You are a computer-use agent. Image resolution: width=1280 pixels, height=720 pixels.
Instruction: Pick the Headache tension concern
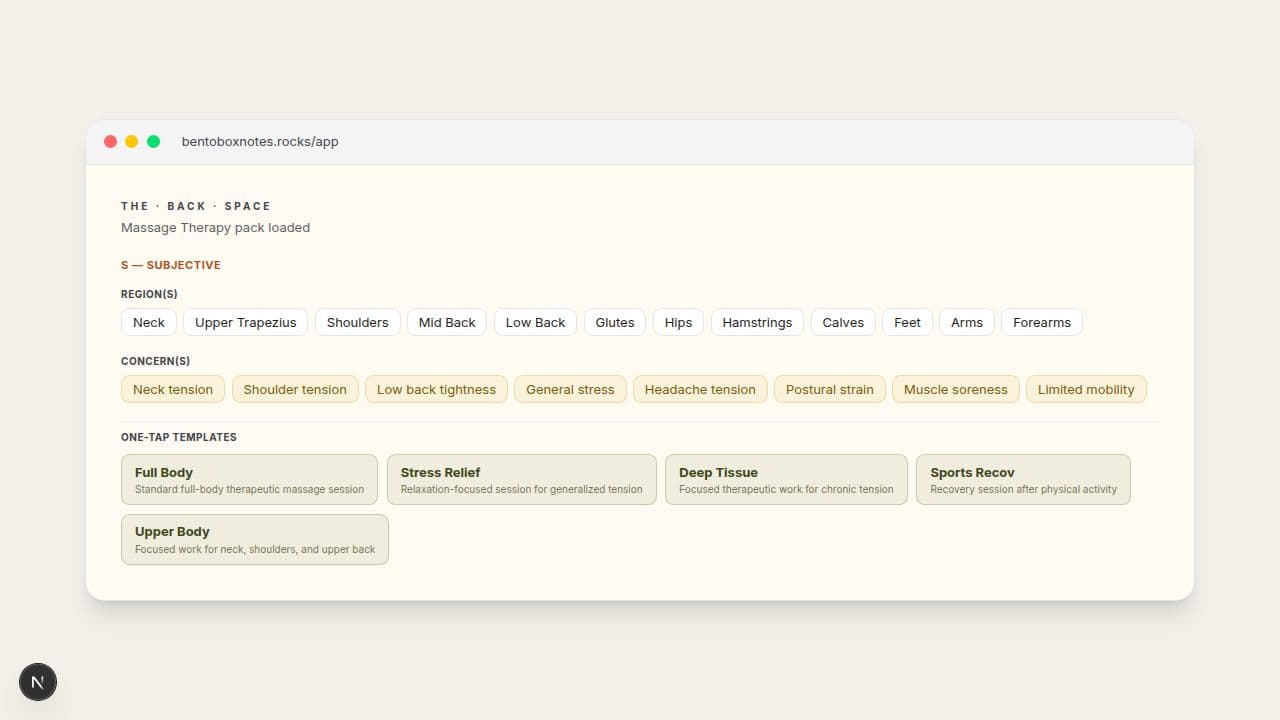click(x=700, y=389)
